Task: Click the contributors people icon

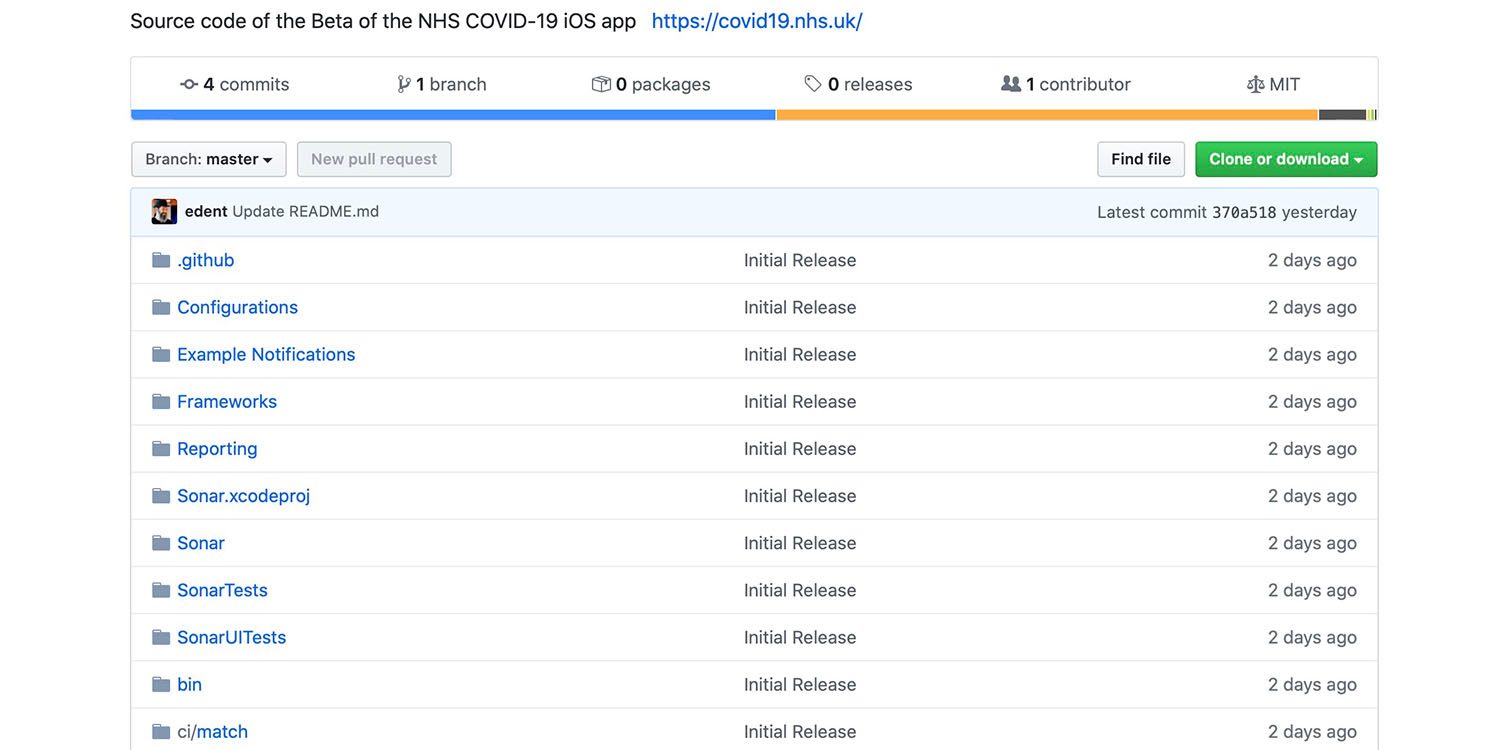Action: (1011, 84)
